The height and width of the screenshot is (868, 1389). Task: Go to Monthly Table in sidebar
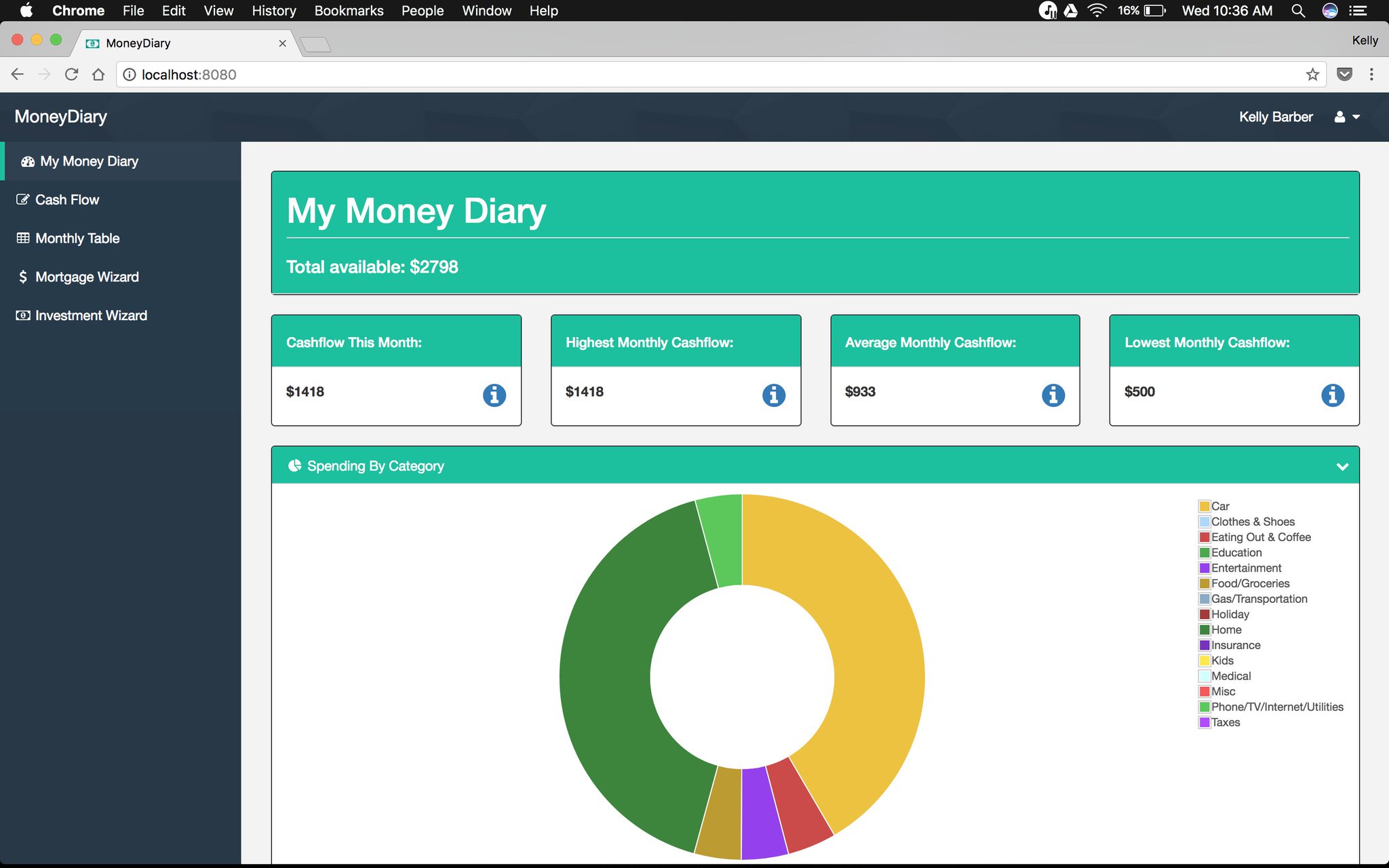pyautogui.click(x=77, y=238)
